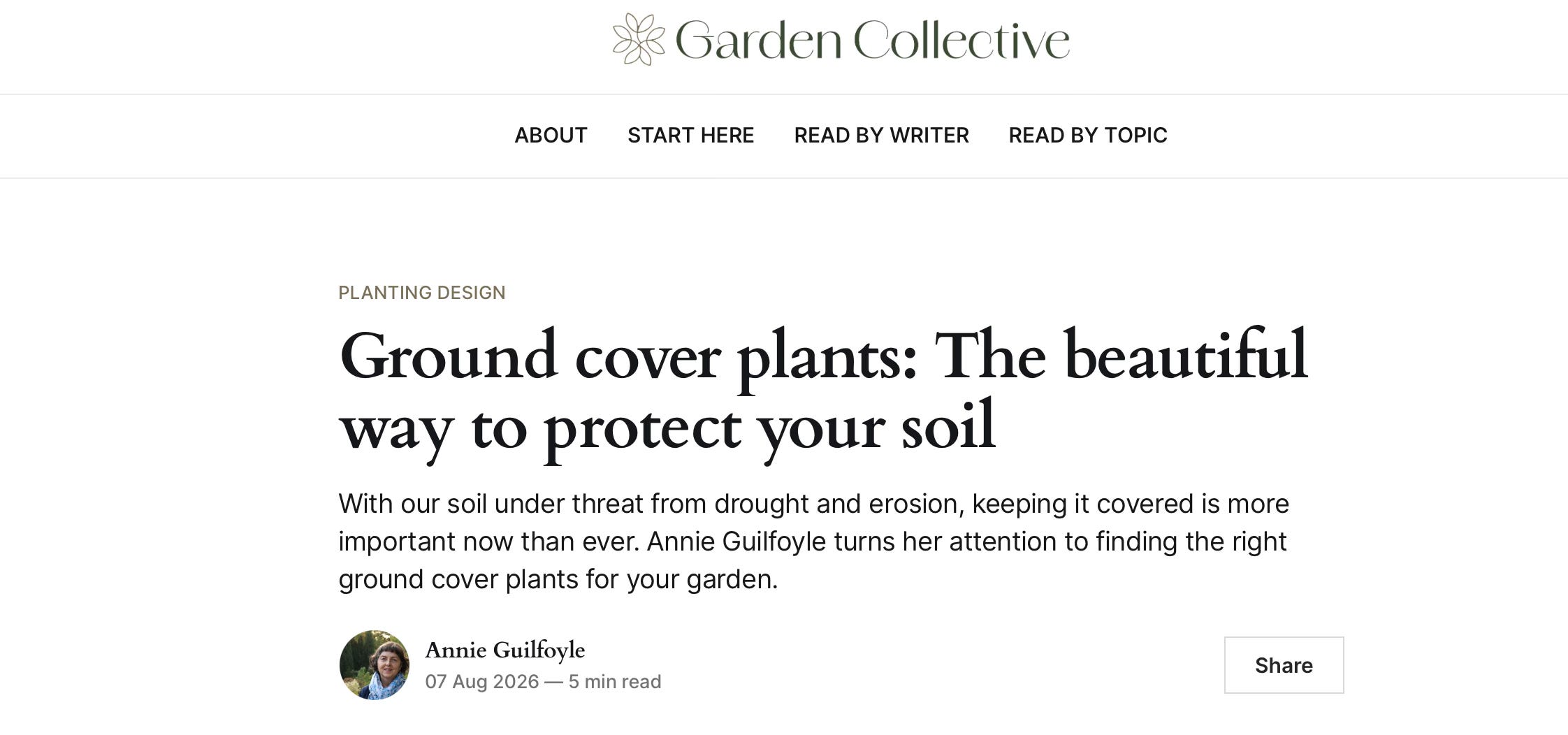The image size is (1568, 735).
Task: Open the ABOUT menu item
Action: pos(551,135)
